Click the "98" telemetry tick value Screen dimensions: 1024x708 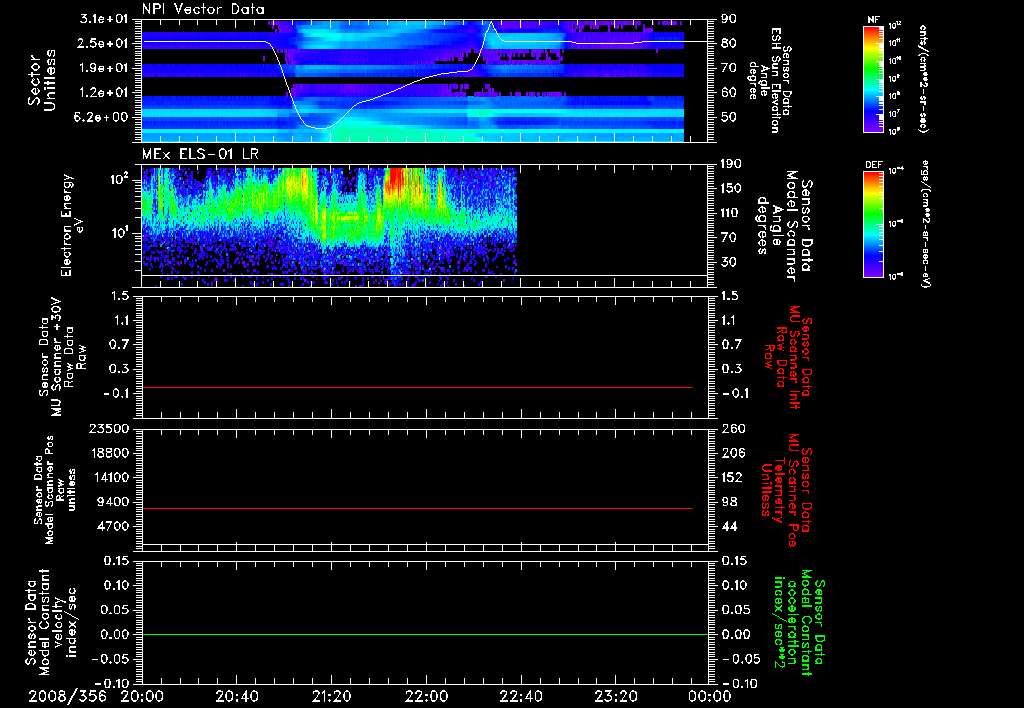pos(729,502)
